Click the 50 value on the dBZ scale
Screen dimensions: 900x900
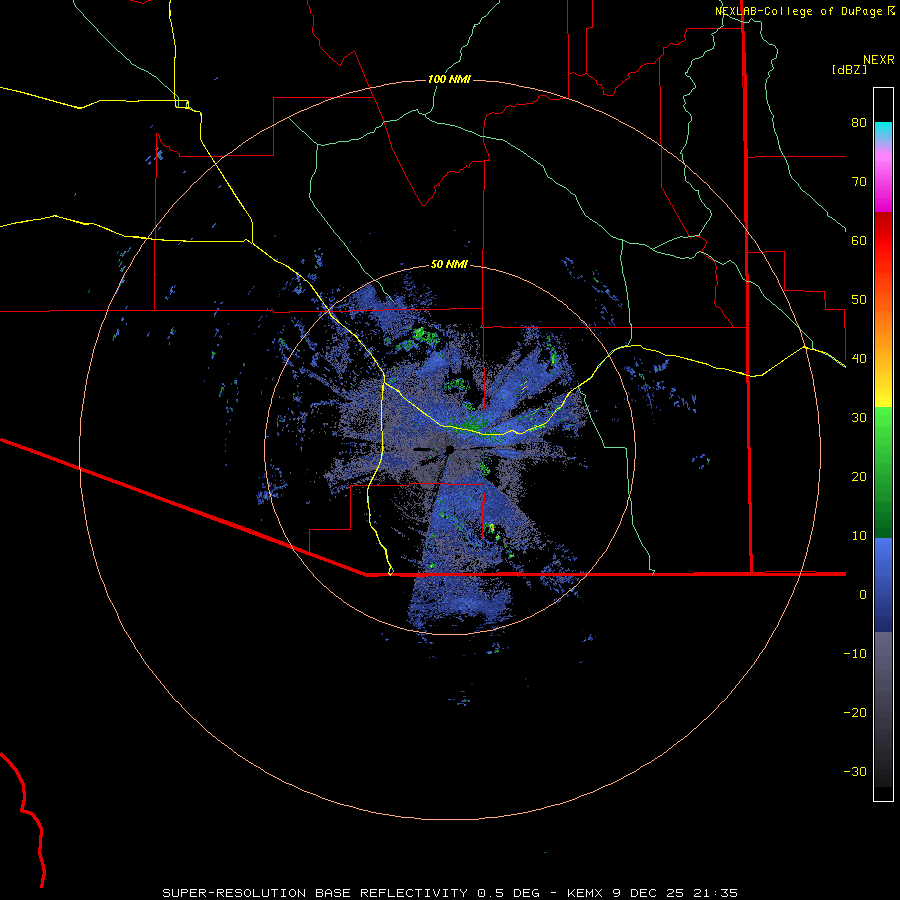coord(859,300)
